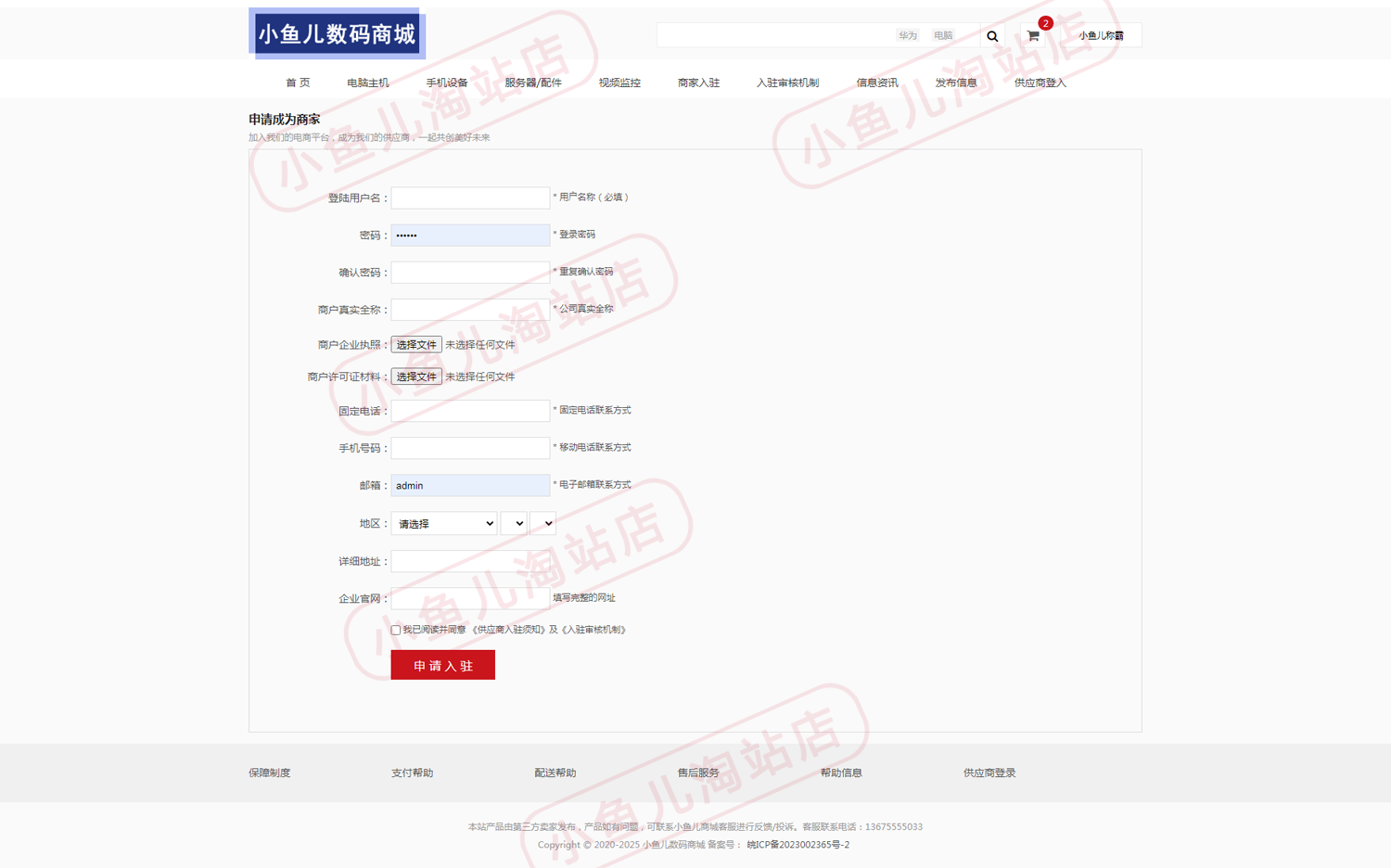This screenshot has width=1391, height=868.
Task: Click the 申请成为商家 heading text
Action: pos(285,120)
